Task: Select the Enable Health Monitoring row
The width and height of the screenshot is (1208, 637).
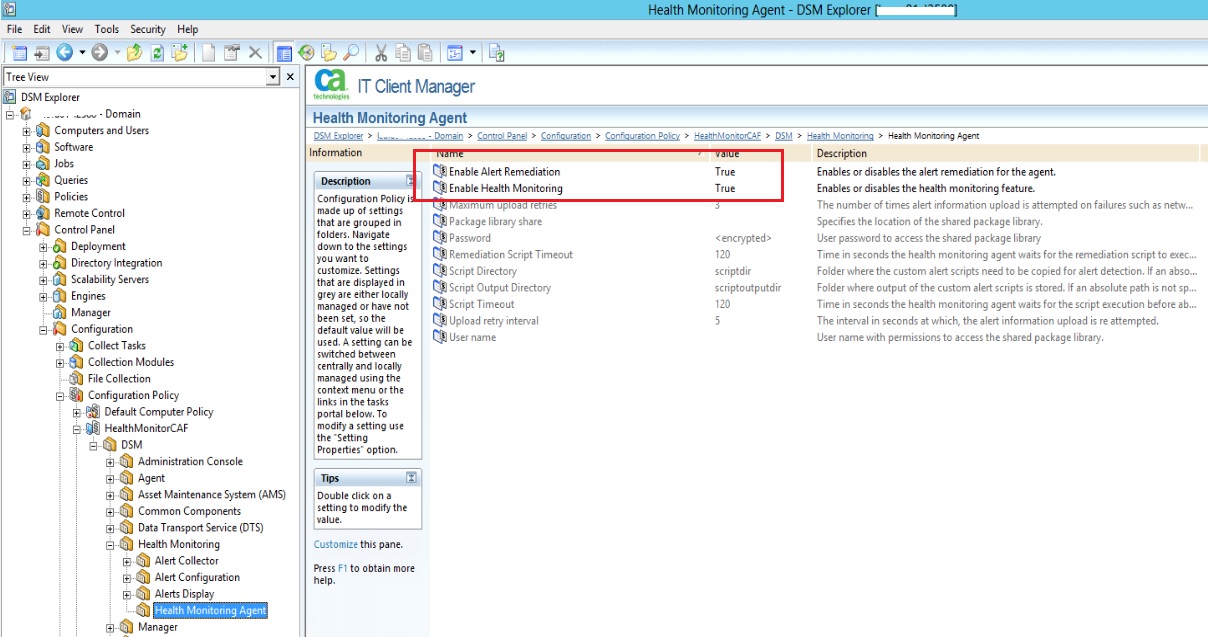Action: pyautogui.click(x=815, y=188)
